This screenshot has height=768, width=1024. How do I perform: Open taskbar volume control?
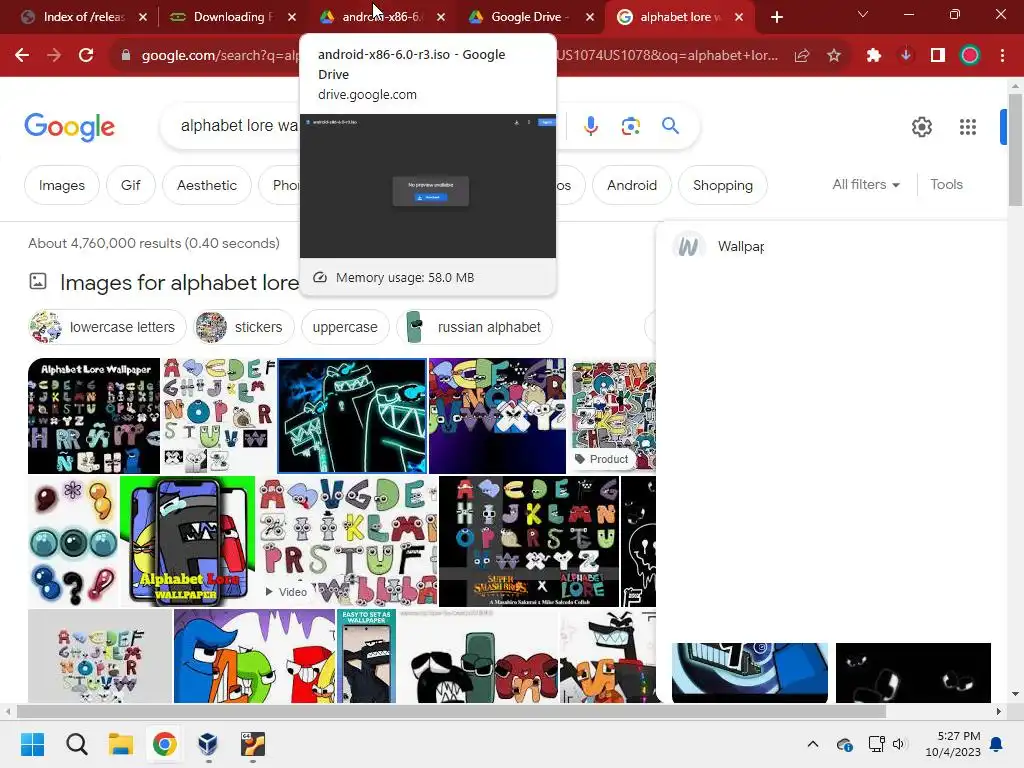pos(899,744)
